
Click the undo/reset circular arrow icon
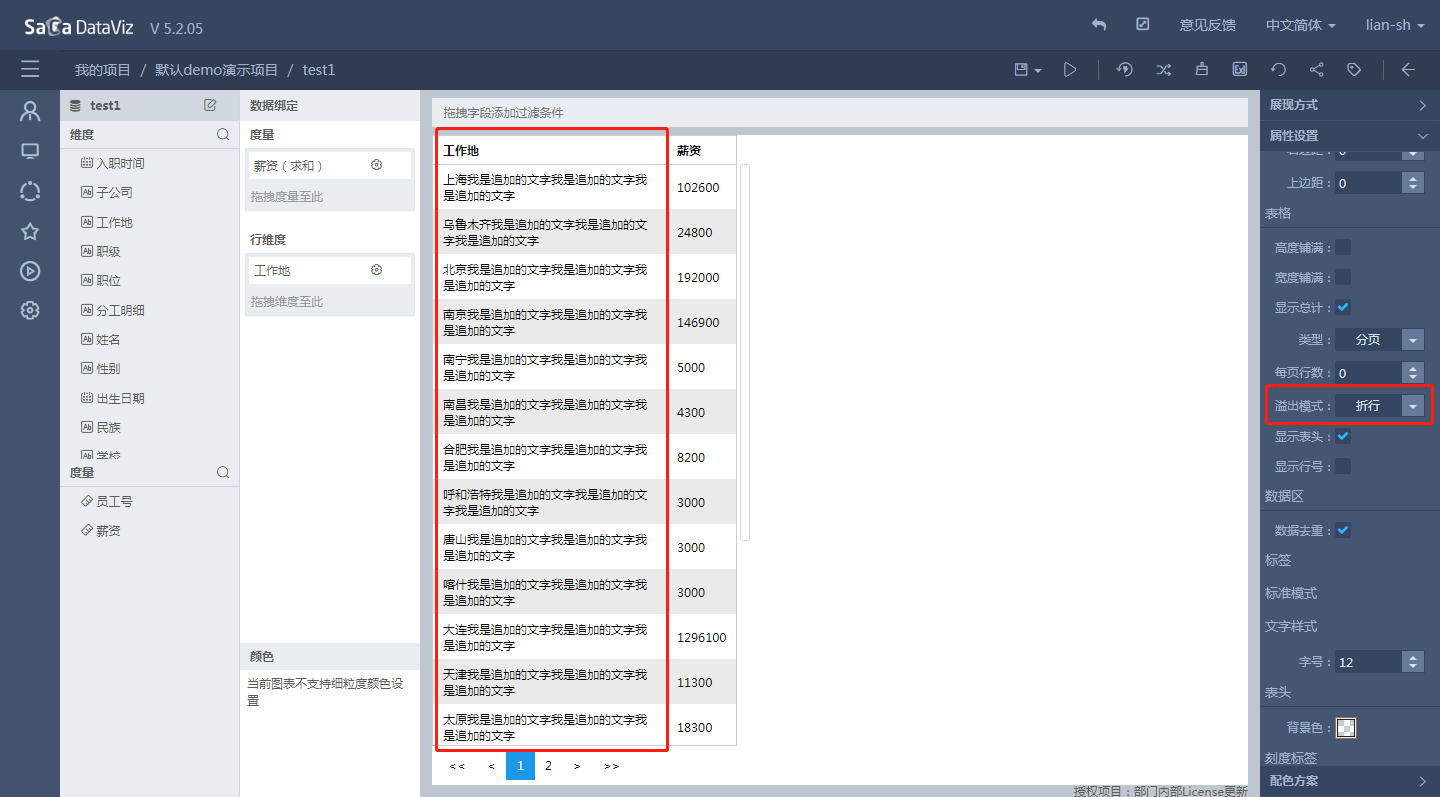tap(1278, 70)
